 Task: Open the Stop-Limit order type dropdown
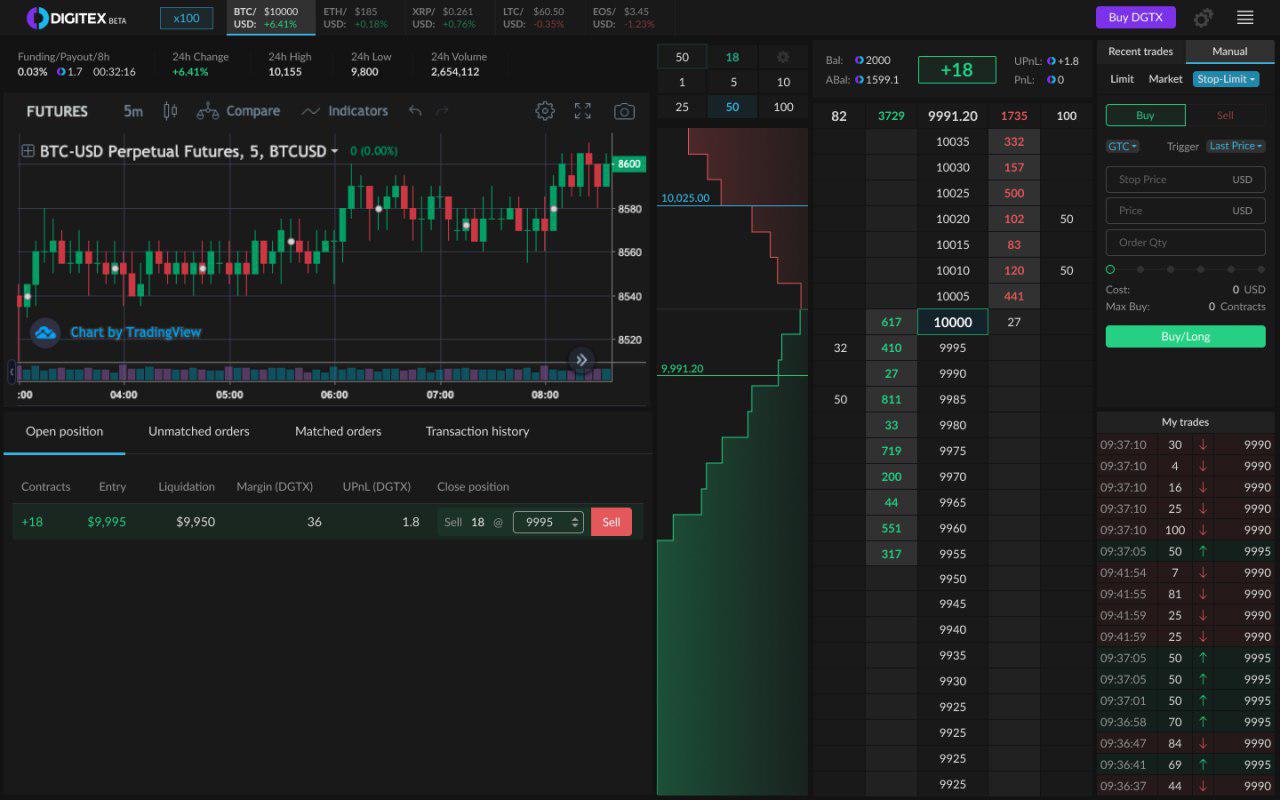[1225, 79]
